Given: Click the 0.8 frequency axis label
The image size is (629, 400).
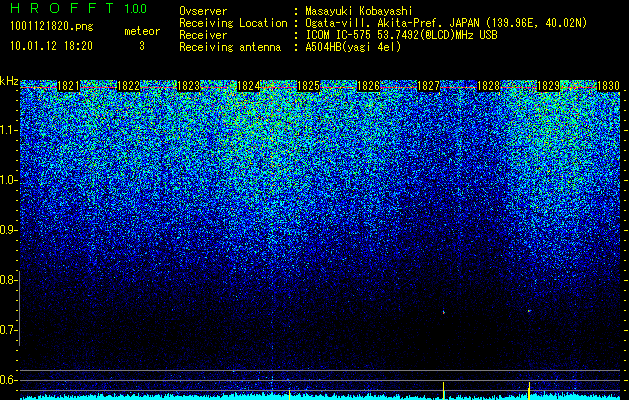Looking at the screenshot, I should pyautogui.click(x=8, y=280).
